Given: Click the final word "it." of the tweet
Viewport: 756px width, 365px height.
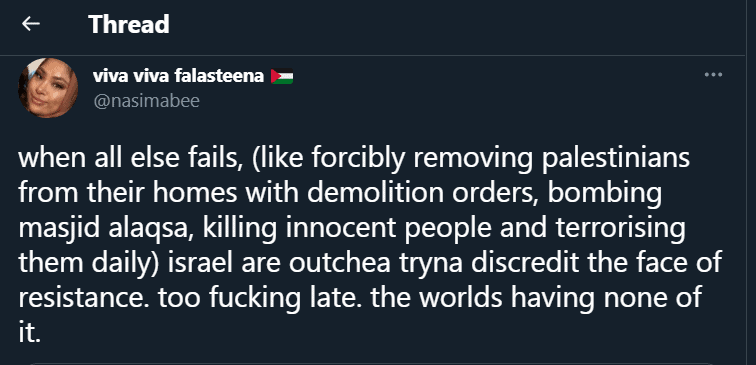Looking at the screenshot, I should (29, 332).
